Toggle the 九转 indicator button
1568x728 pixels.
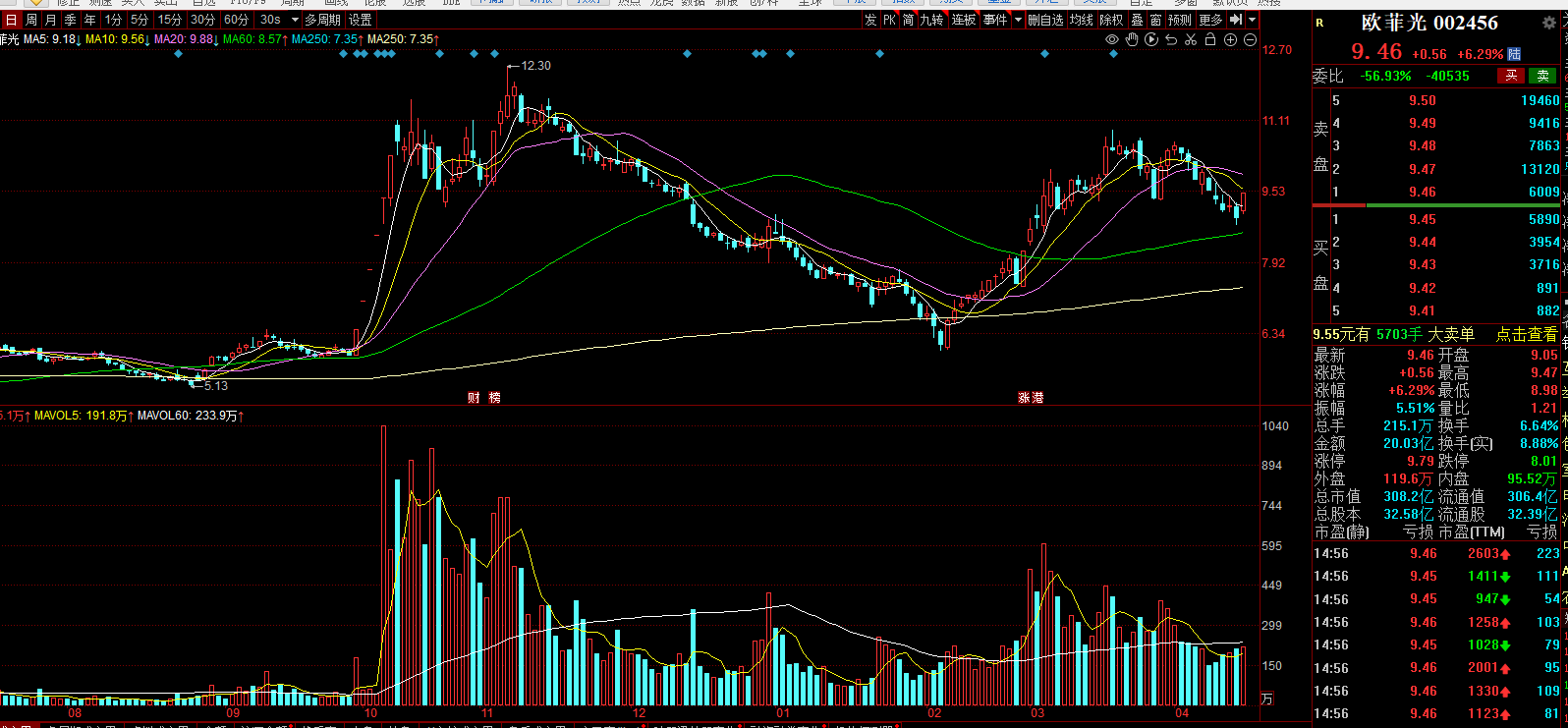click(x=931, y=20)
